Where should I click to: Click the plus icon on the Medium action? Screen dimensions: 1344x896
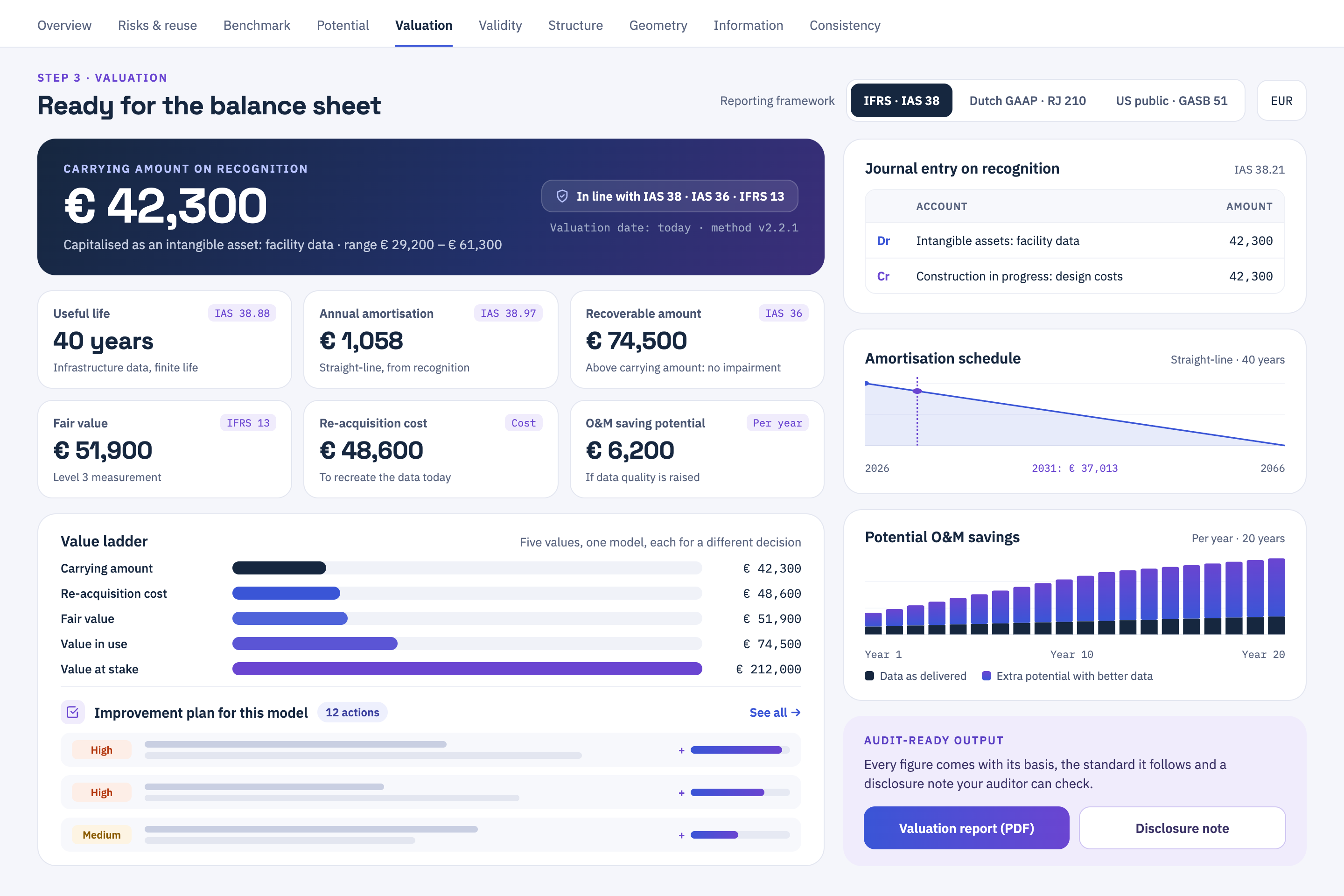click(x=681, y=835)
